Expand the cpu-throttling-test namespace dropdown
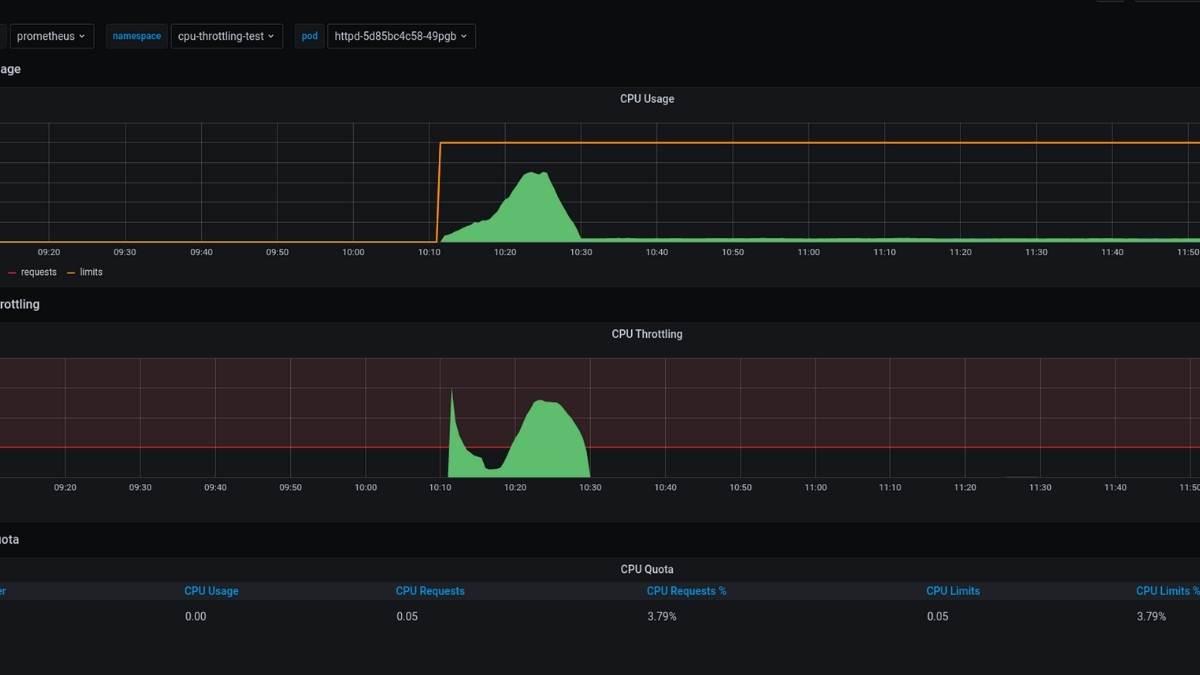 click(x=226, y=36)
